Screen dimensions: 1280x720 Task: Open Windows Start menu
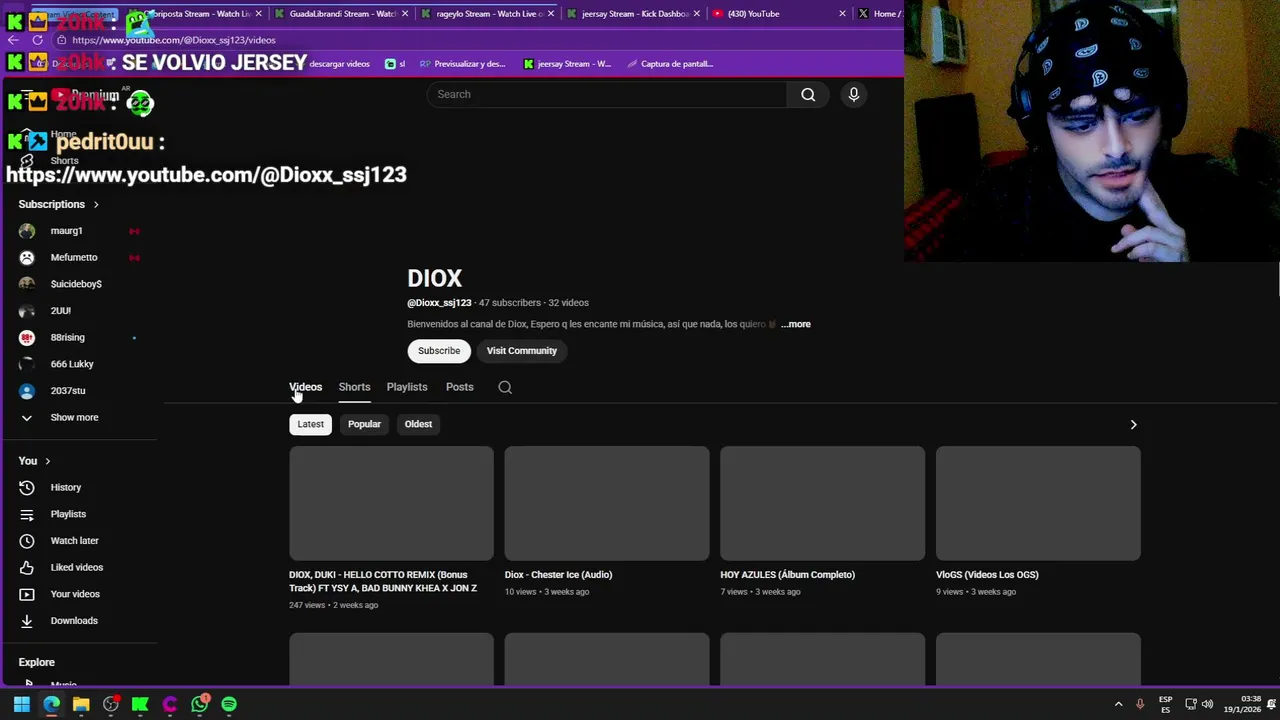(21, 704)
